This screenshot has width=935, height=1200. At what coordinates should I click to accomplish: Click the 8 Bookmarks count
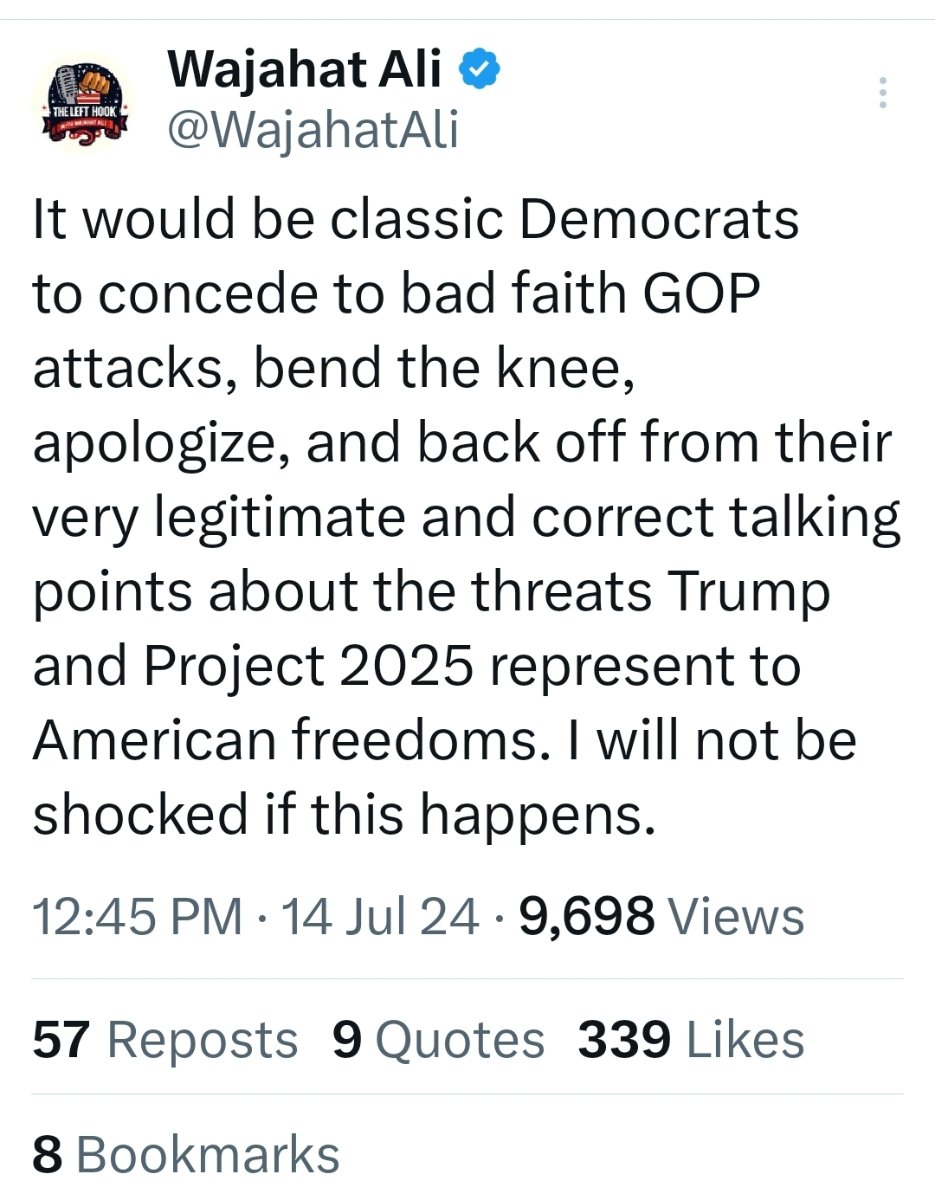186,1155
